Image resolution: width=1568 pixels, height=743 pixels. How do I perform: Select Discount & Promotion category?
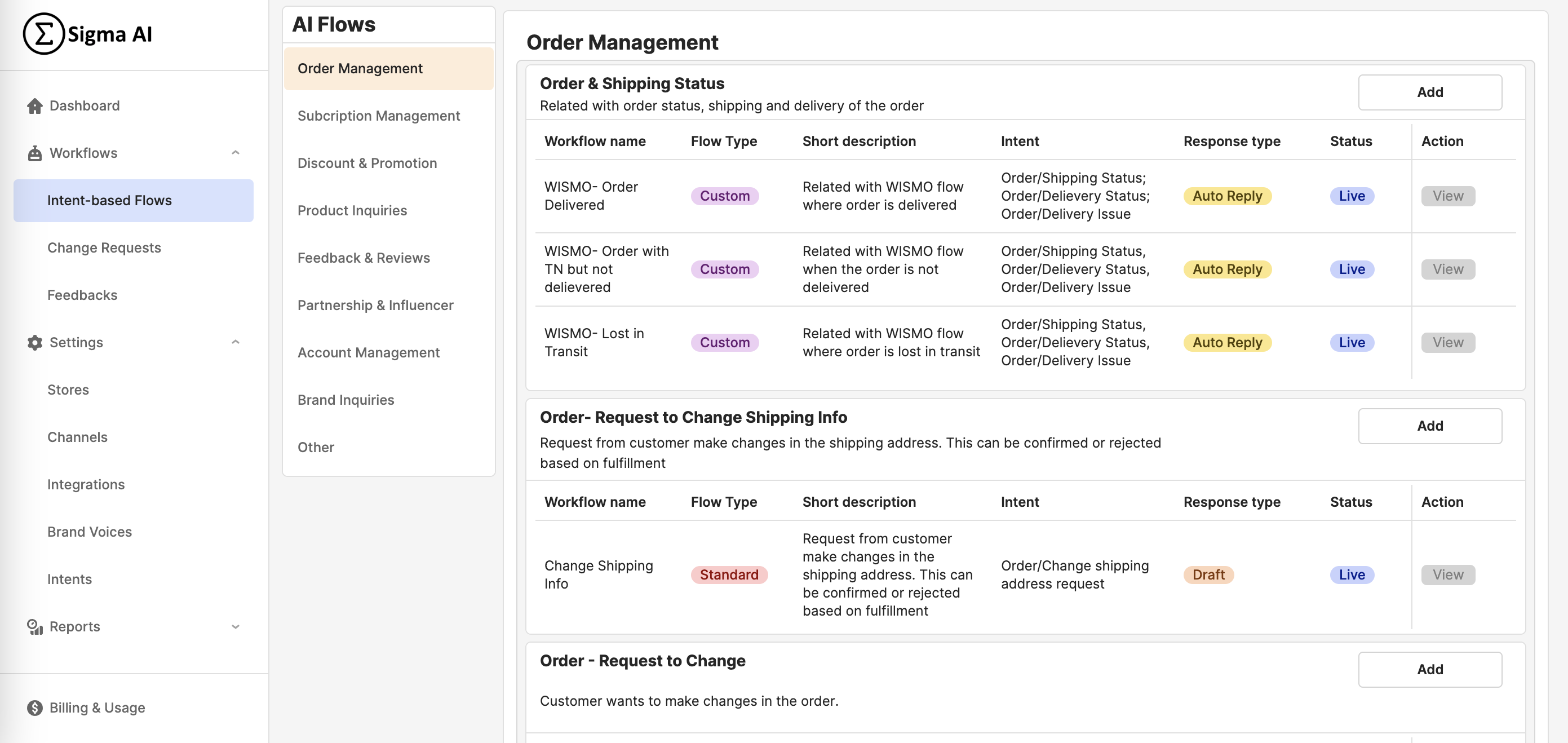(367, 163)
